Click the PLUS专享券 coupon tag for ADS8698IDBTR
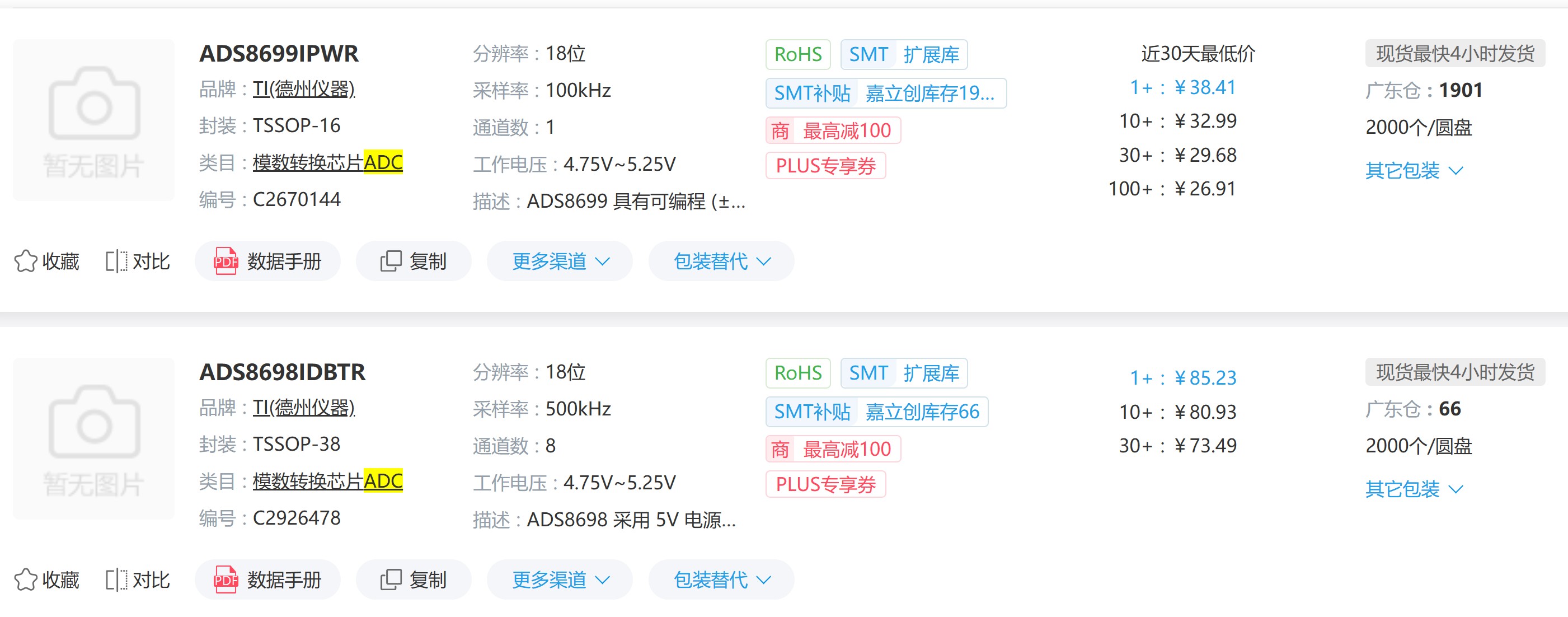Viewport: 1568px width, 617px height. point(826,484)
